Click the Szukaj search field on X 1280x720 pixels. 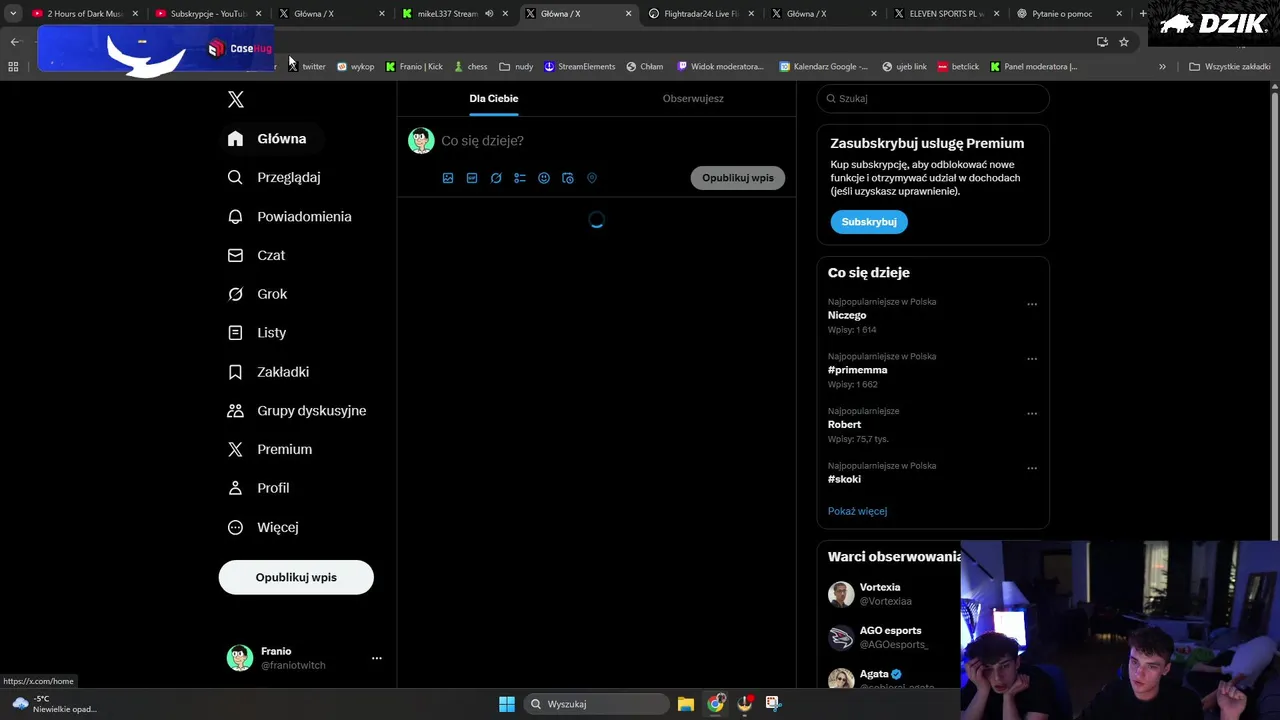[933, 99]
